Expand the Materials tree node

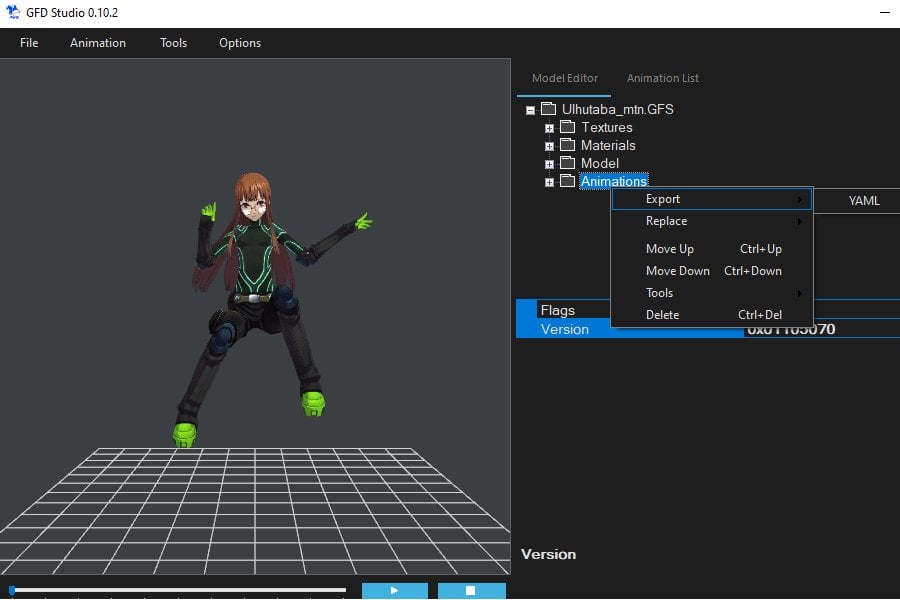pos(549,146)
